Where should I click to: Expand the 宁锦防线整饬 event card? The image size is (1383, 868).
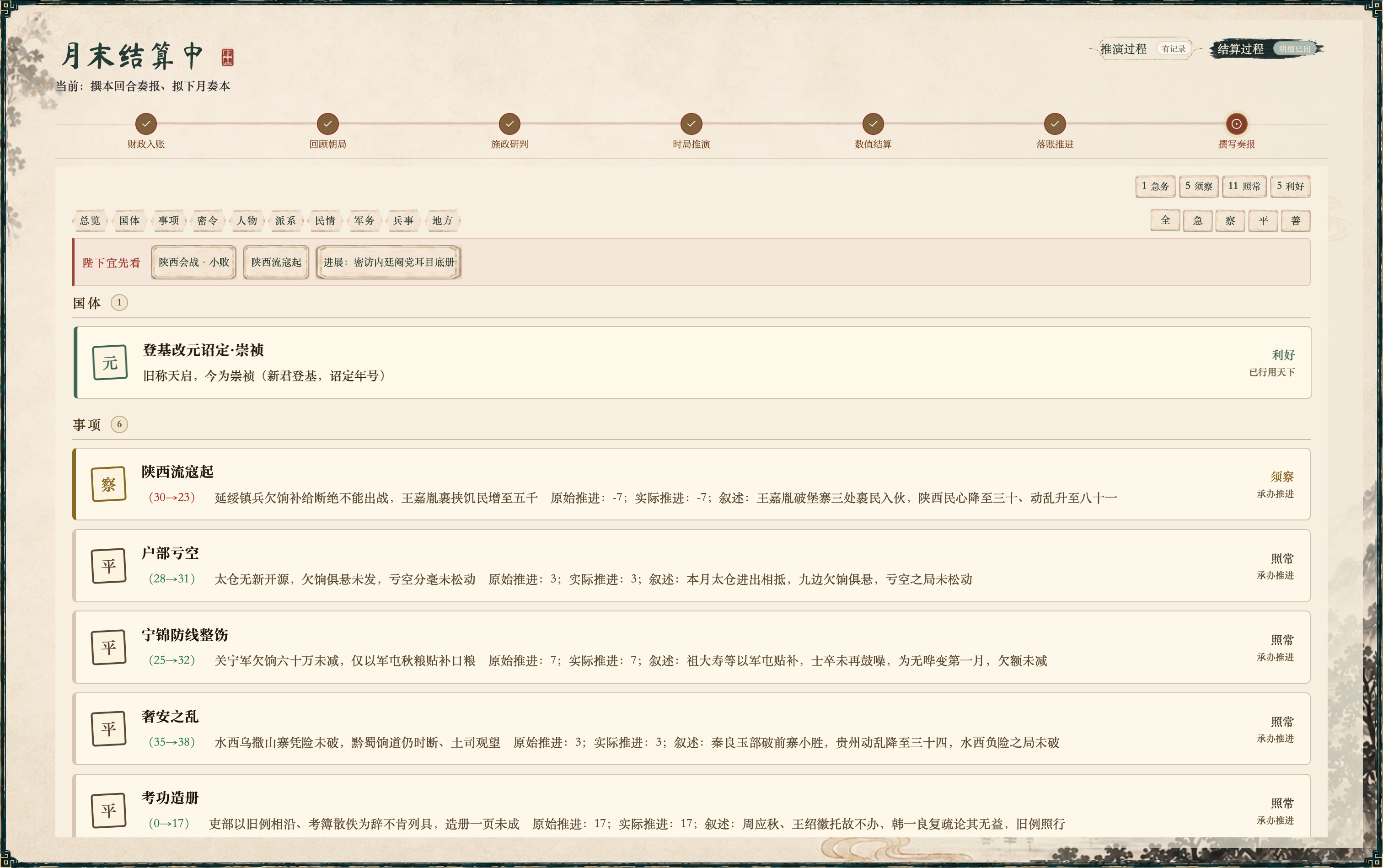point(691,647)
